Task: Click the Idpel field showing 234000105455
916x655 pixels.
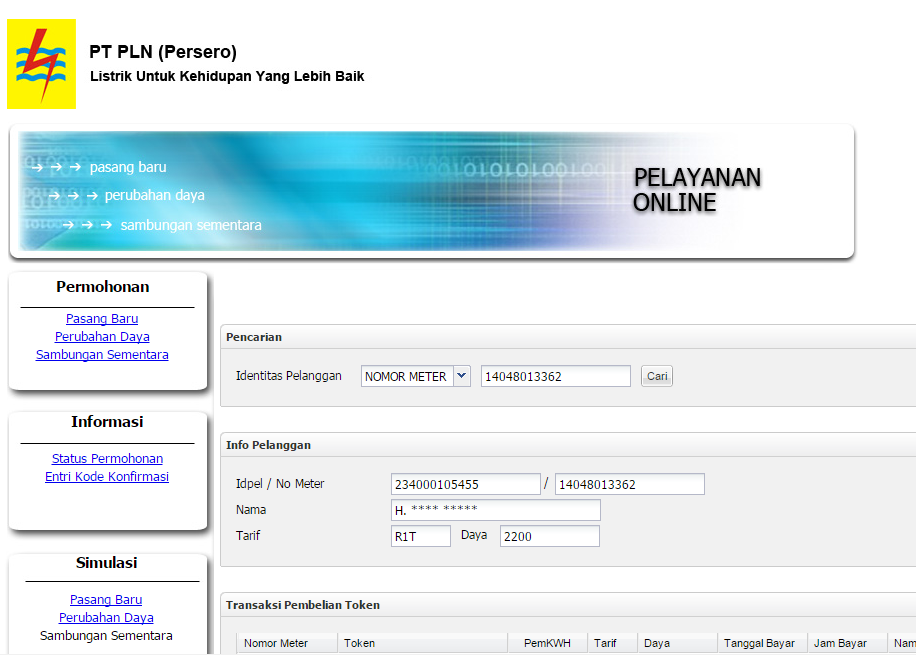Action: point(466,484)
